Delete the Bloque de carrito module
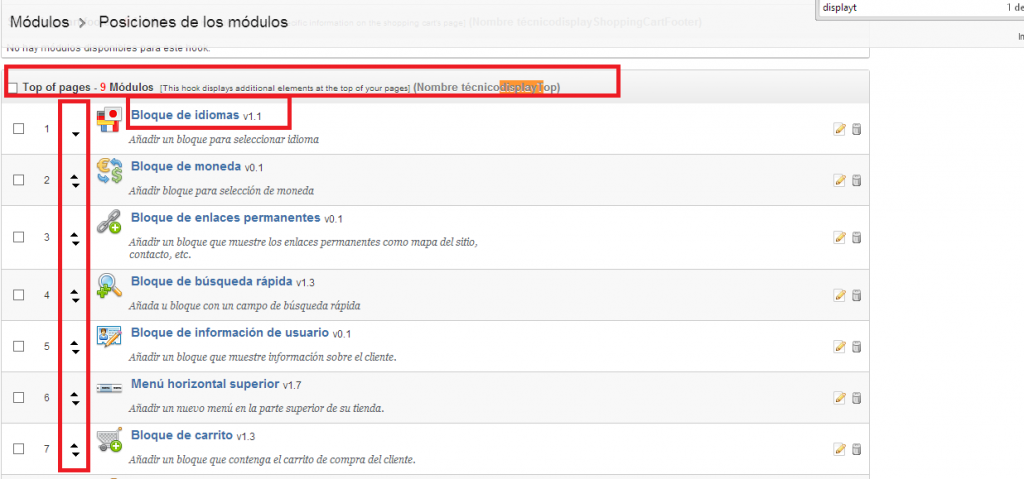Screen dimensions: 1024x479 pos(857,449)
